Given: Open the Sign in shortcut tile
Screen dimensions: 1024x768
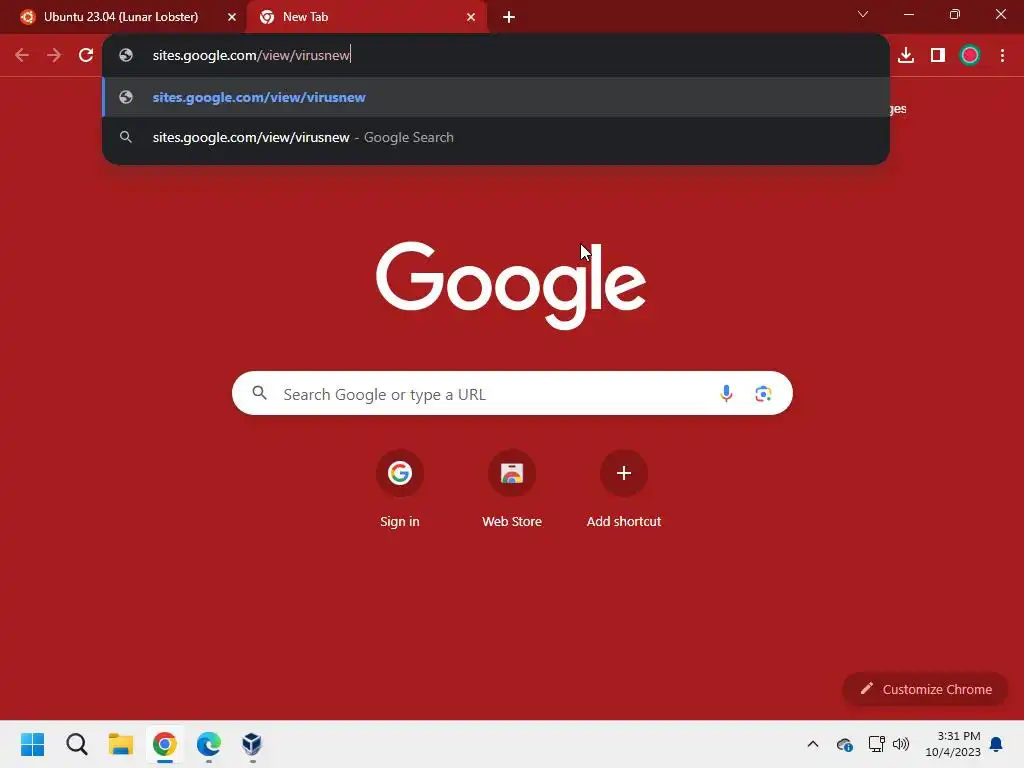Looking at the screenshot, I should pos(400,488).
